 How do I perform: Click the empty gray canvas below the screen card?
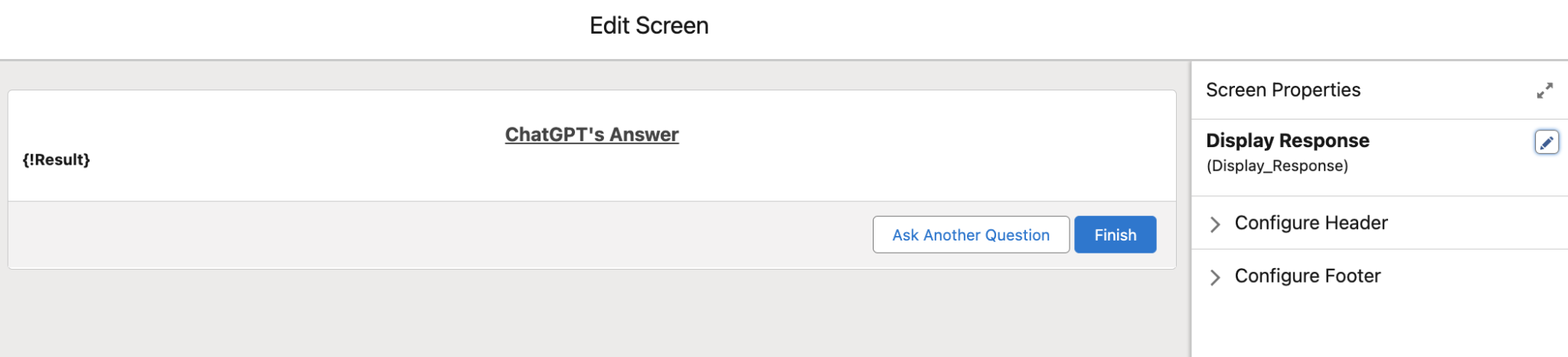pyautogui.click(x=590, y=314)
